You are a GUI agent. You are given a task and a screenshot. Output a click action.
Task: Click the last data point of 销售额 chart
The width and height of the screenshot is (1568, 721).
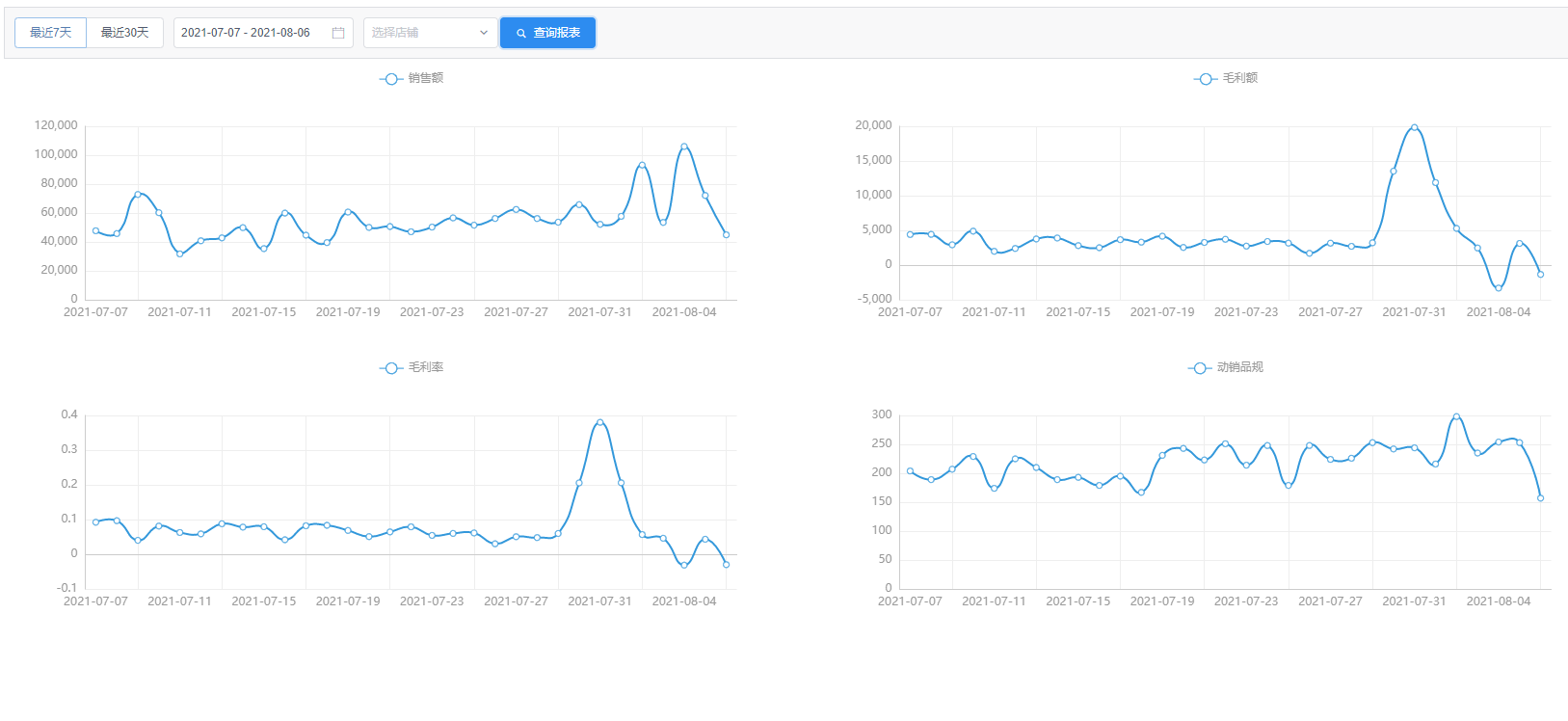coord(727,234)
